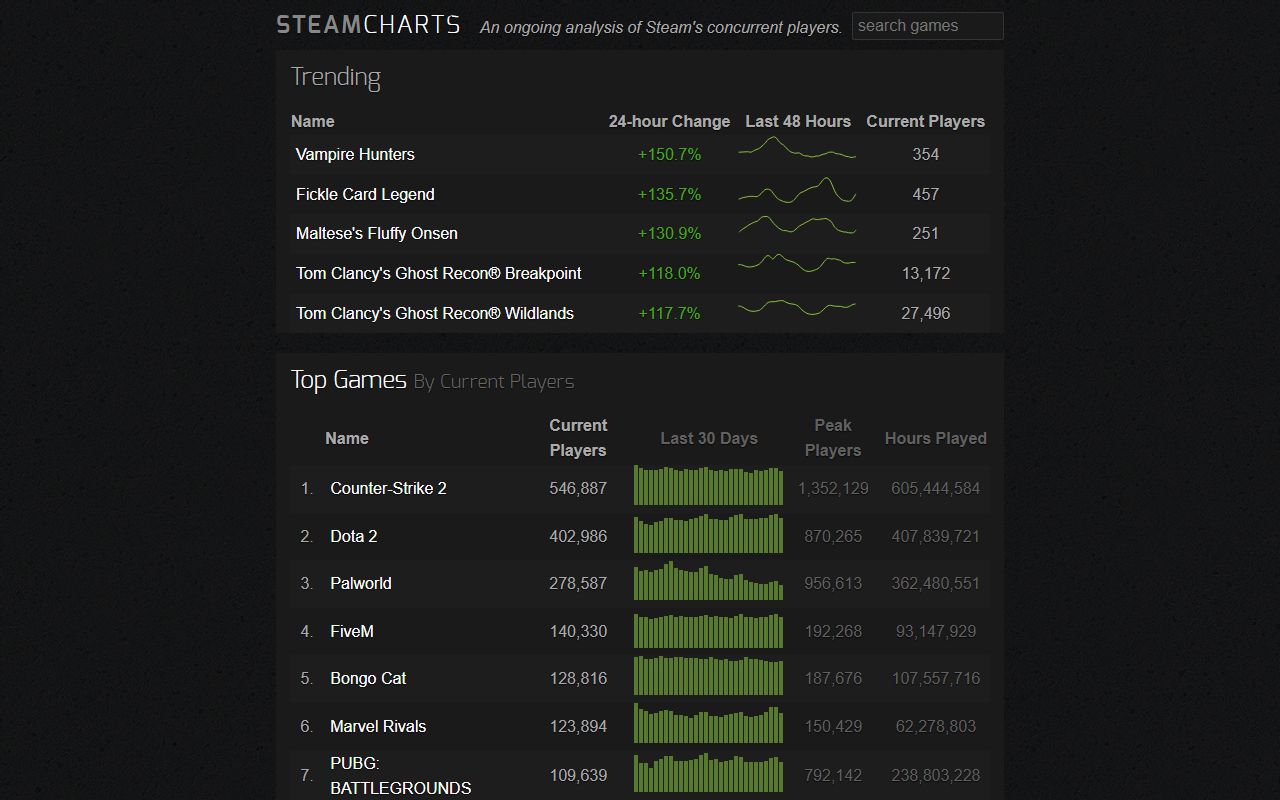Click the +150.7% change for Vampire Hunters
The image size is (1280, 800).
pos(669,154)
